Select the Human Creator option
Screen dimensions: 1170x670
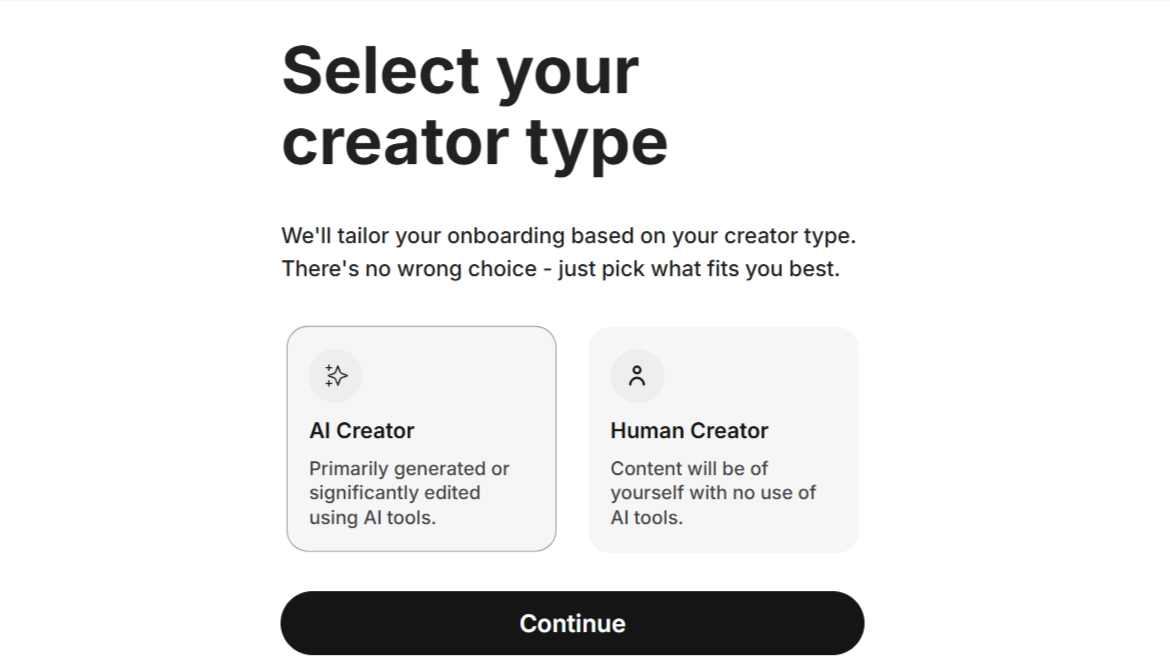coord(723,437)
